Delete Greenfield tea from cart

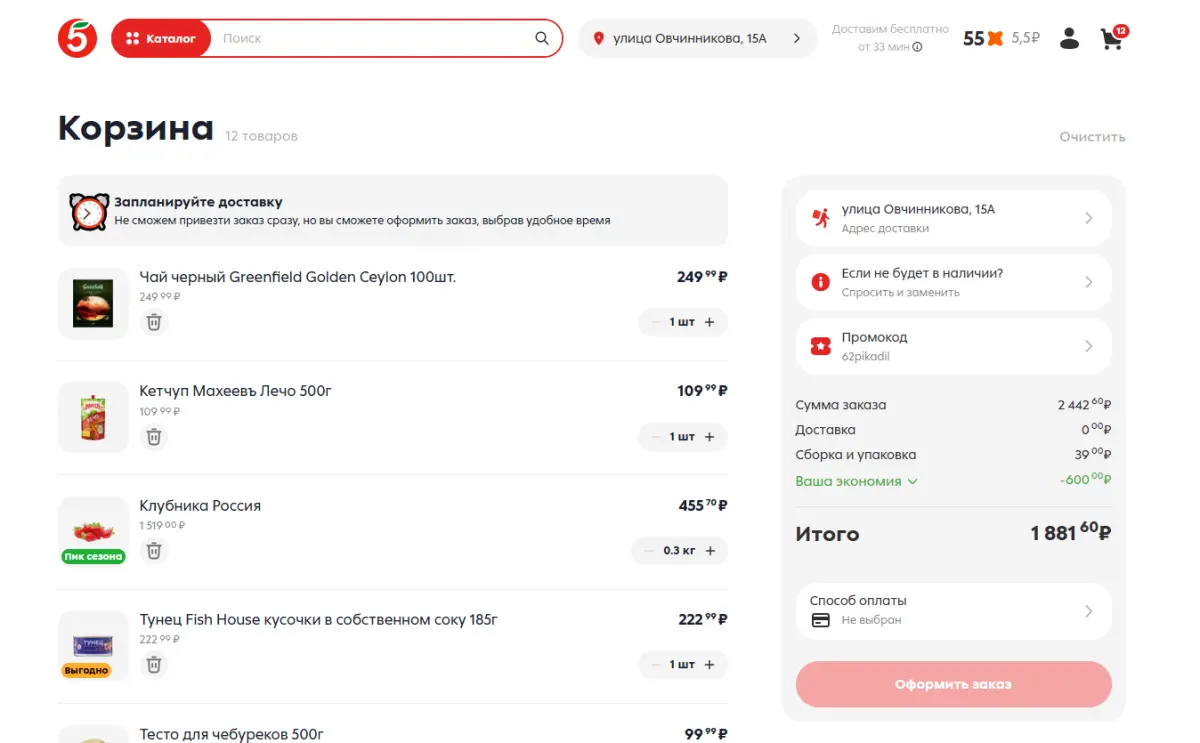[153, 322]
